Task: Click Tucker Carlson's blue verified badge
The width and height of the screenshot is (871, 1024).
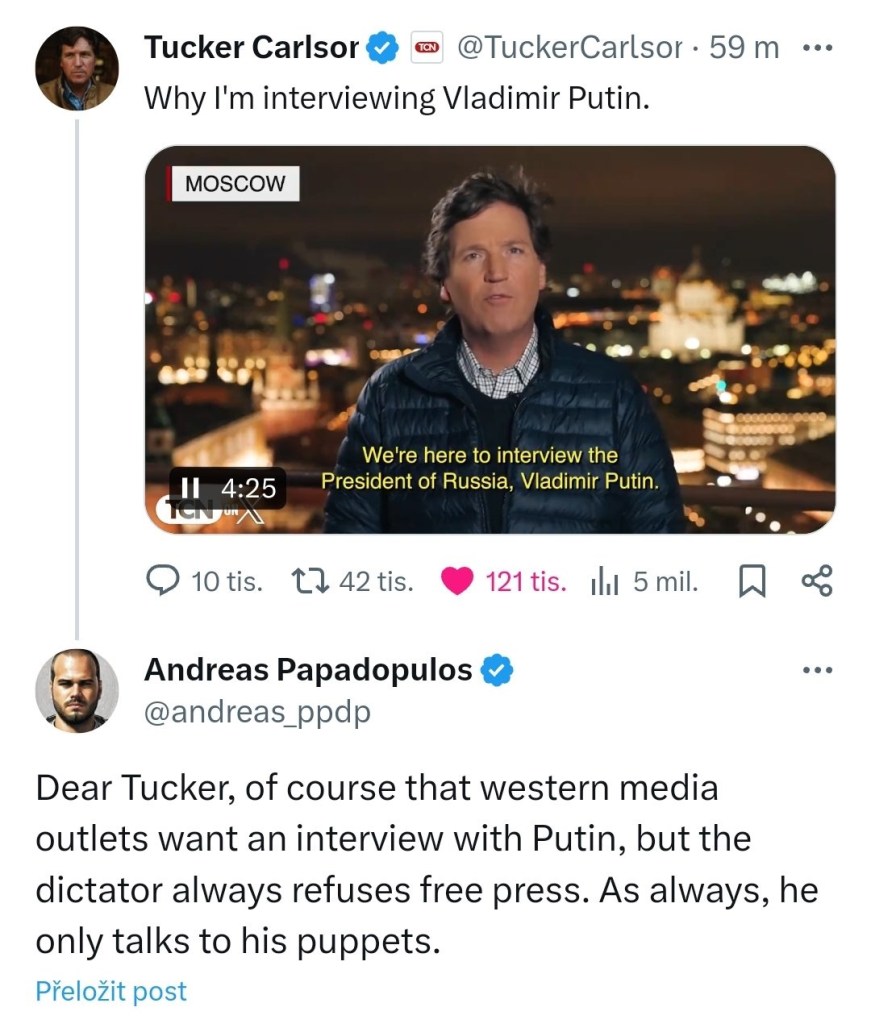Action: point(383,47)
